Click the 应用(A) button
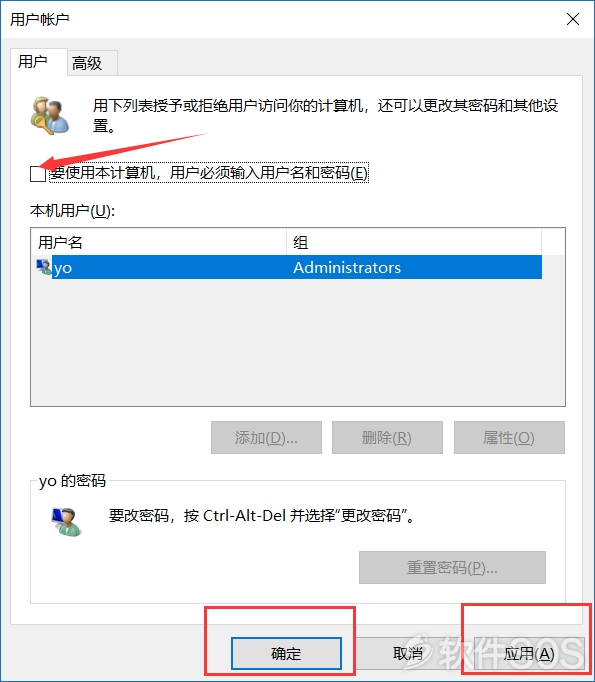595x682 pixels. click(529, 653)
